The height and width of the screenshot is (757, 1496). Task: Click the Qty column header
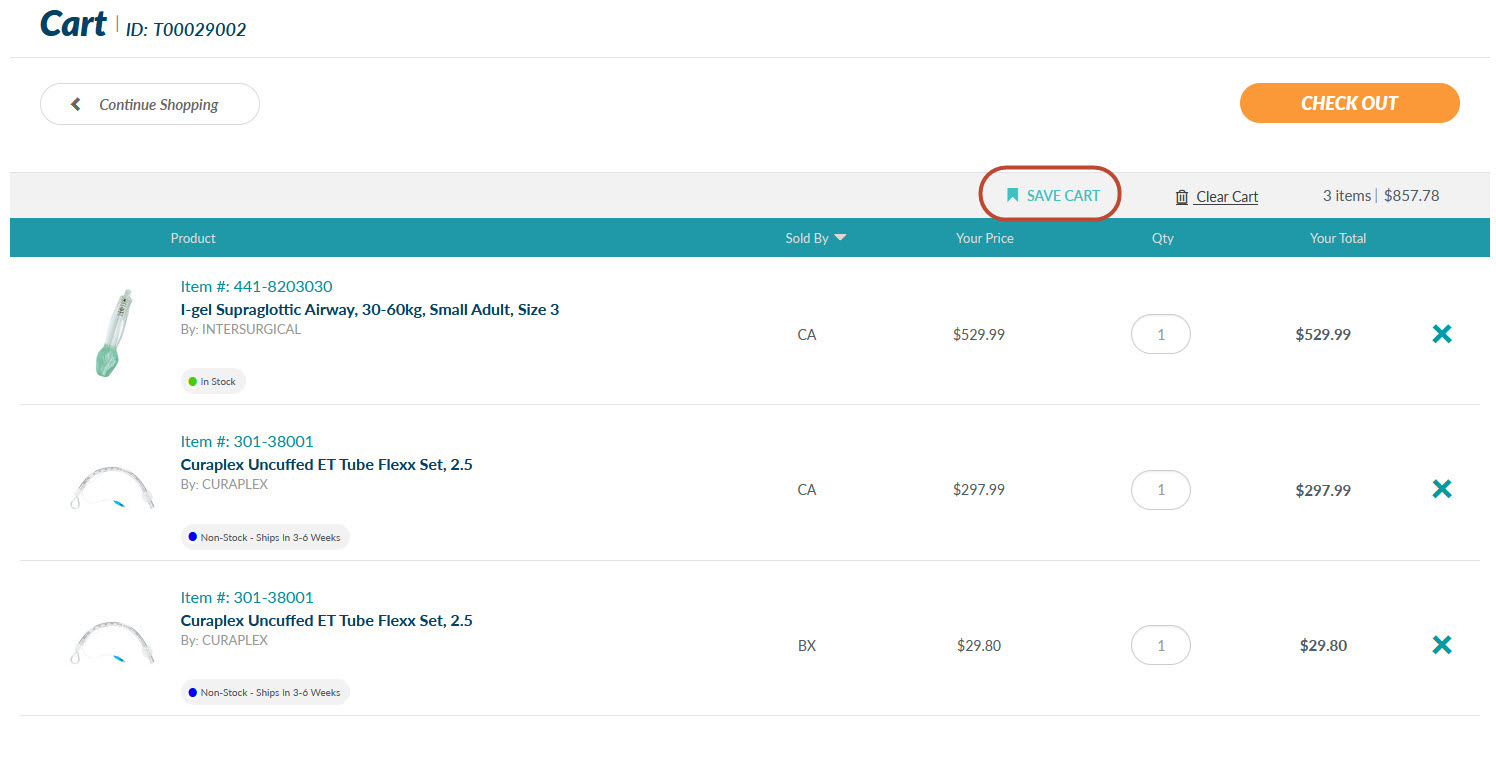[x=1162, y=238]
